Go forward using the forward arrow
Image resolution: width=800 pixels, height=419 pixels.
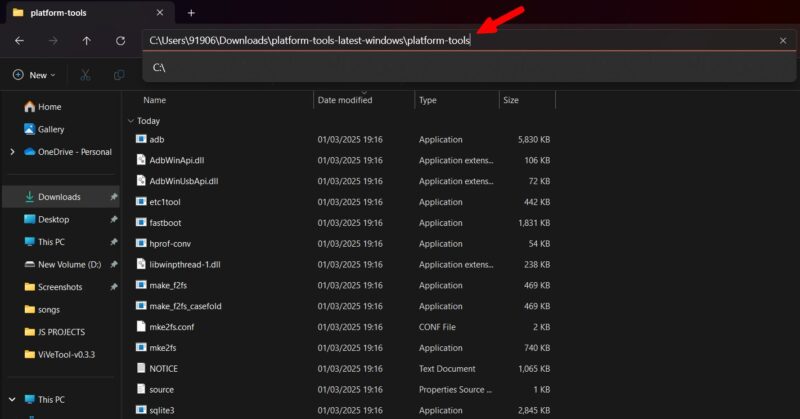coord(53,41)
